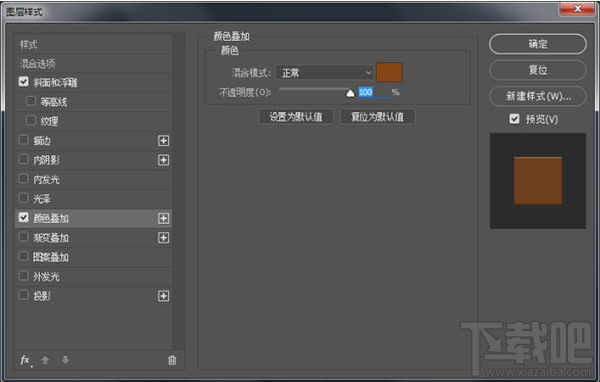Close the 图层样式 dialog
The height and width of the screenshot is (382, 600).
[577, 8]
